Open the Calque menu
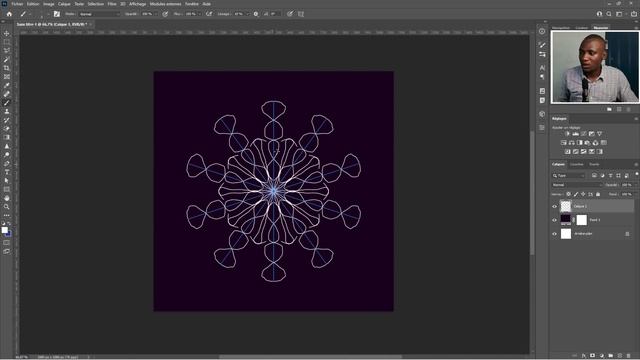 [64, 4]
